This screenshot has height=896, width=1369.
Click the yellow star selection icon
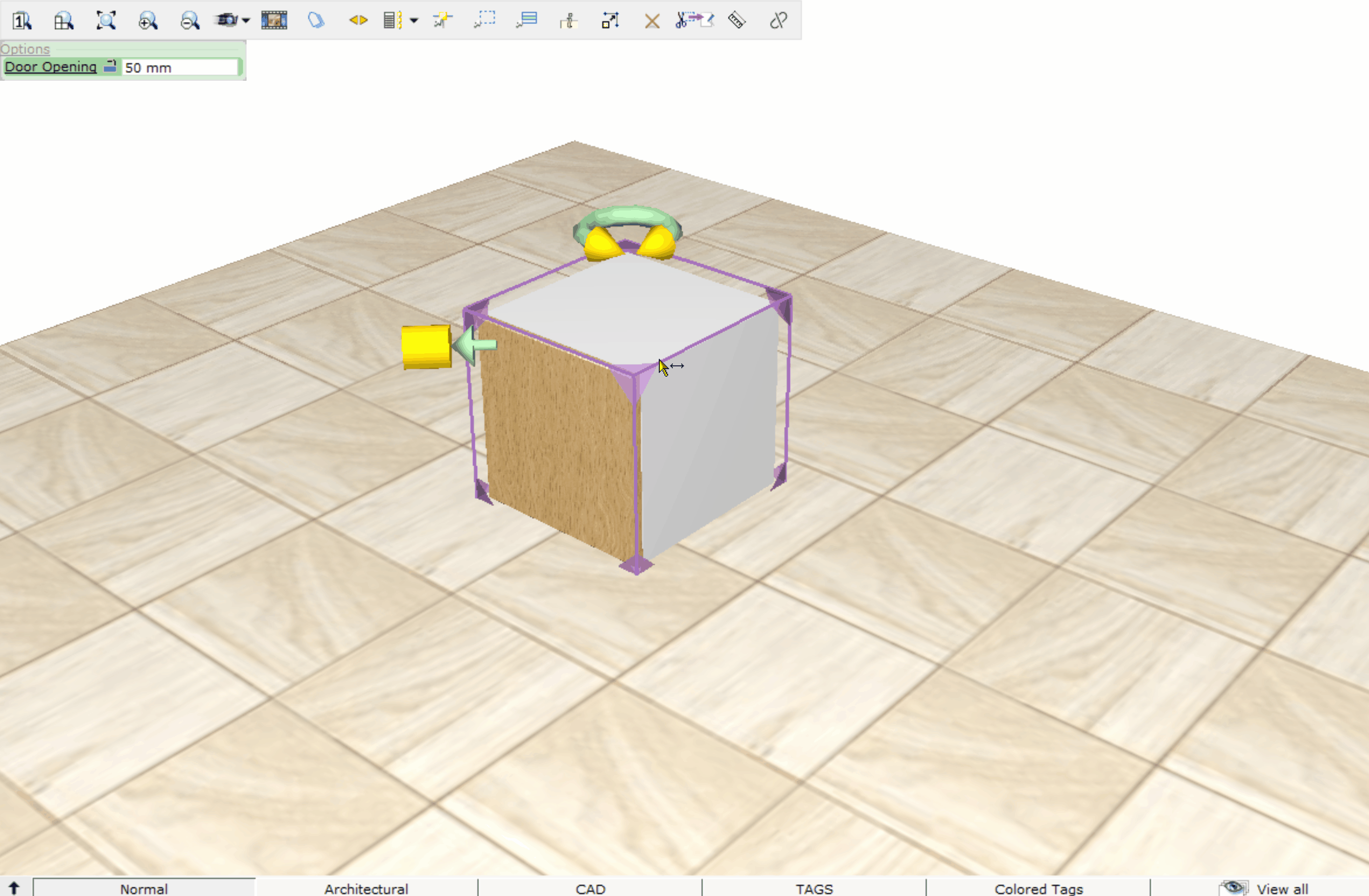[x=442, y=21]
